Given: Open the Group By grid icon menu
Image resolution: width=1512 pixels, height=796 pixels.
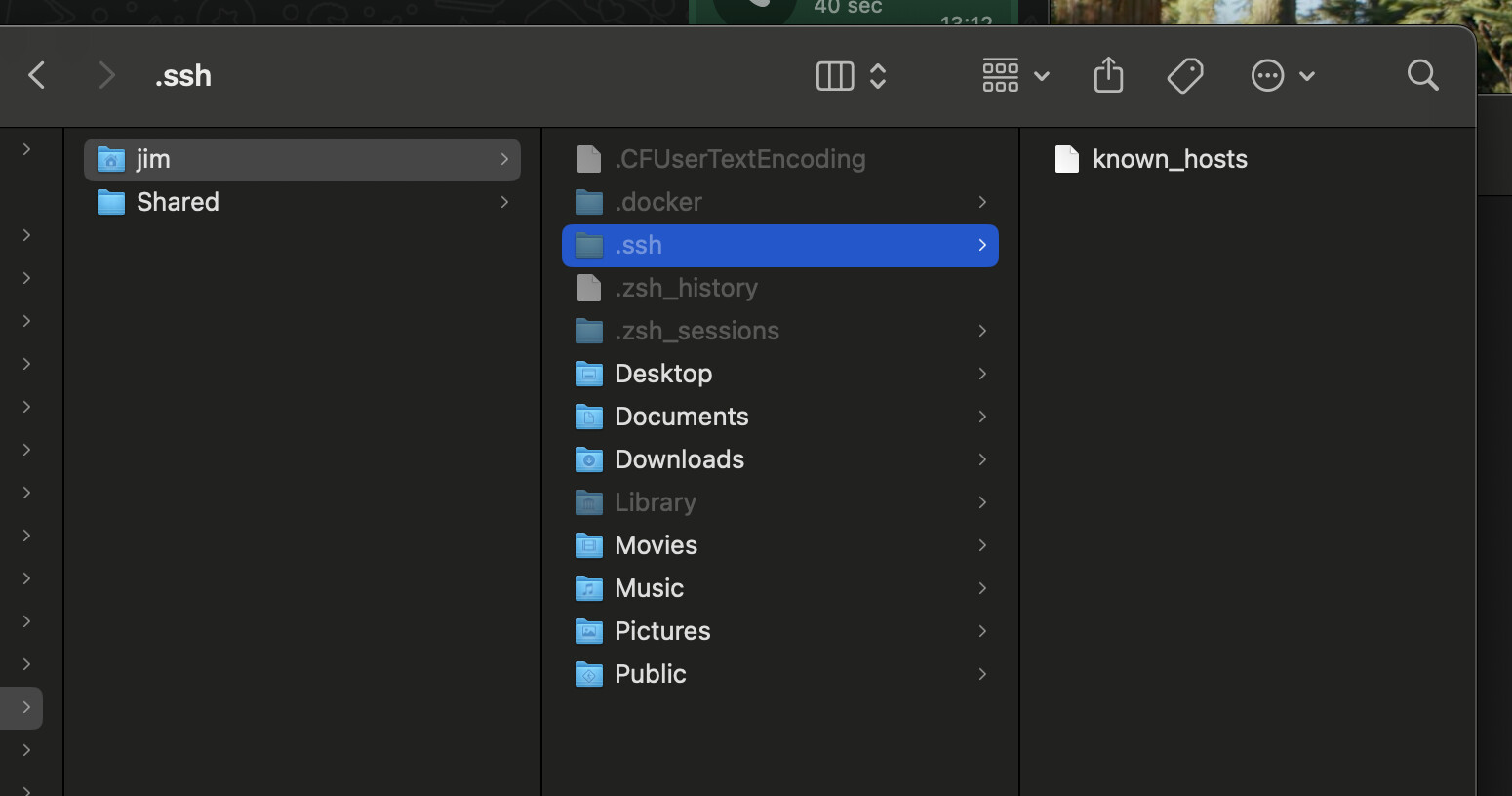Looking at the screenshot, I should [1001, 75].
